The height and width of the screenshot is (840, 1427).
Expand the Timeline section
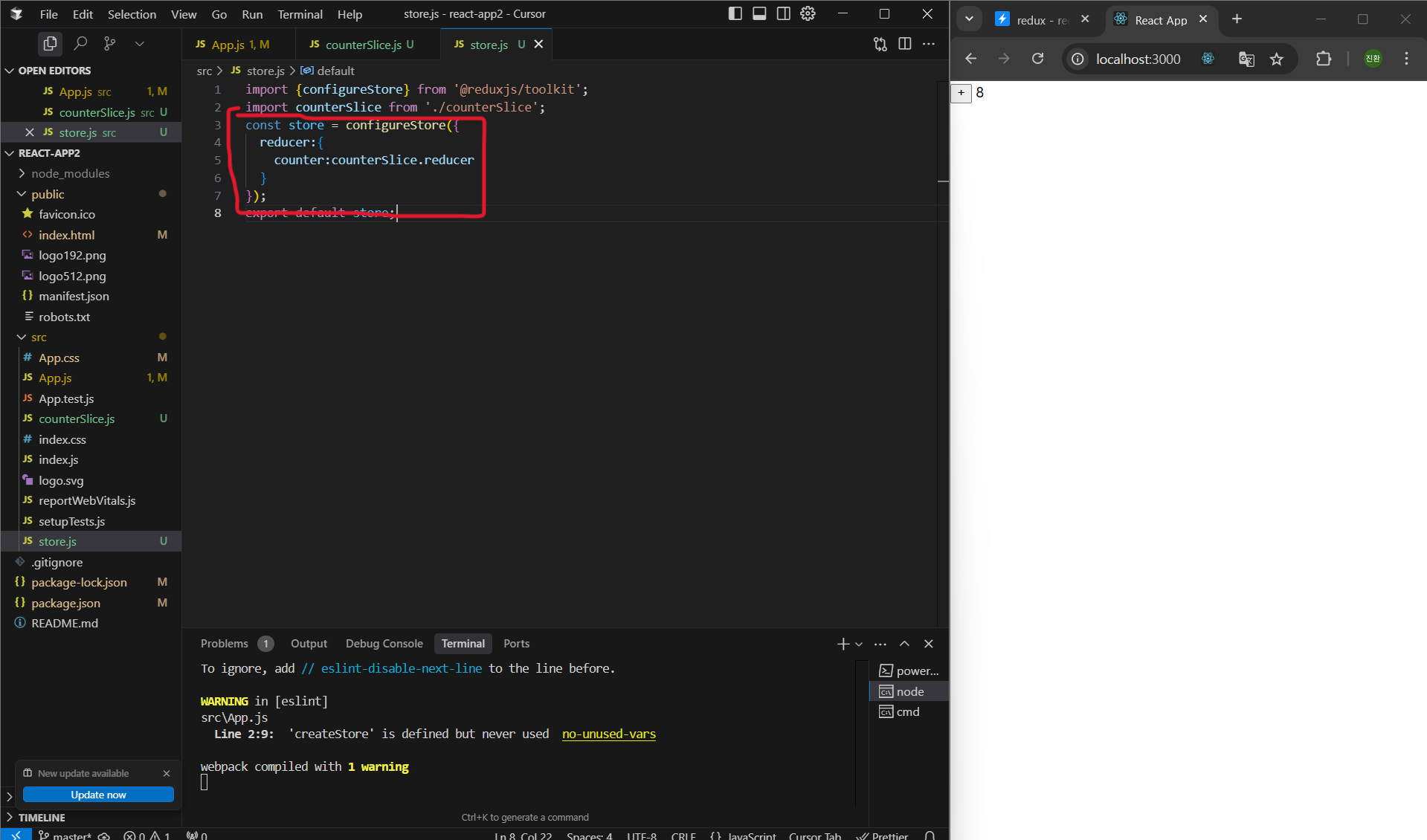click(41, 817)
